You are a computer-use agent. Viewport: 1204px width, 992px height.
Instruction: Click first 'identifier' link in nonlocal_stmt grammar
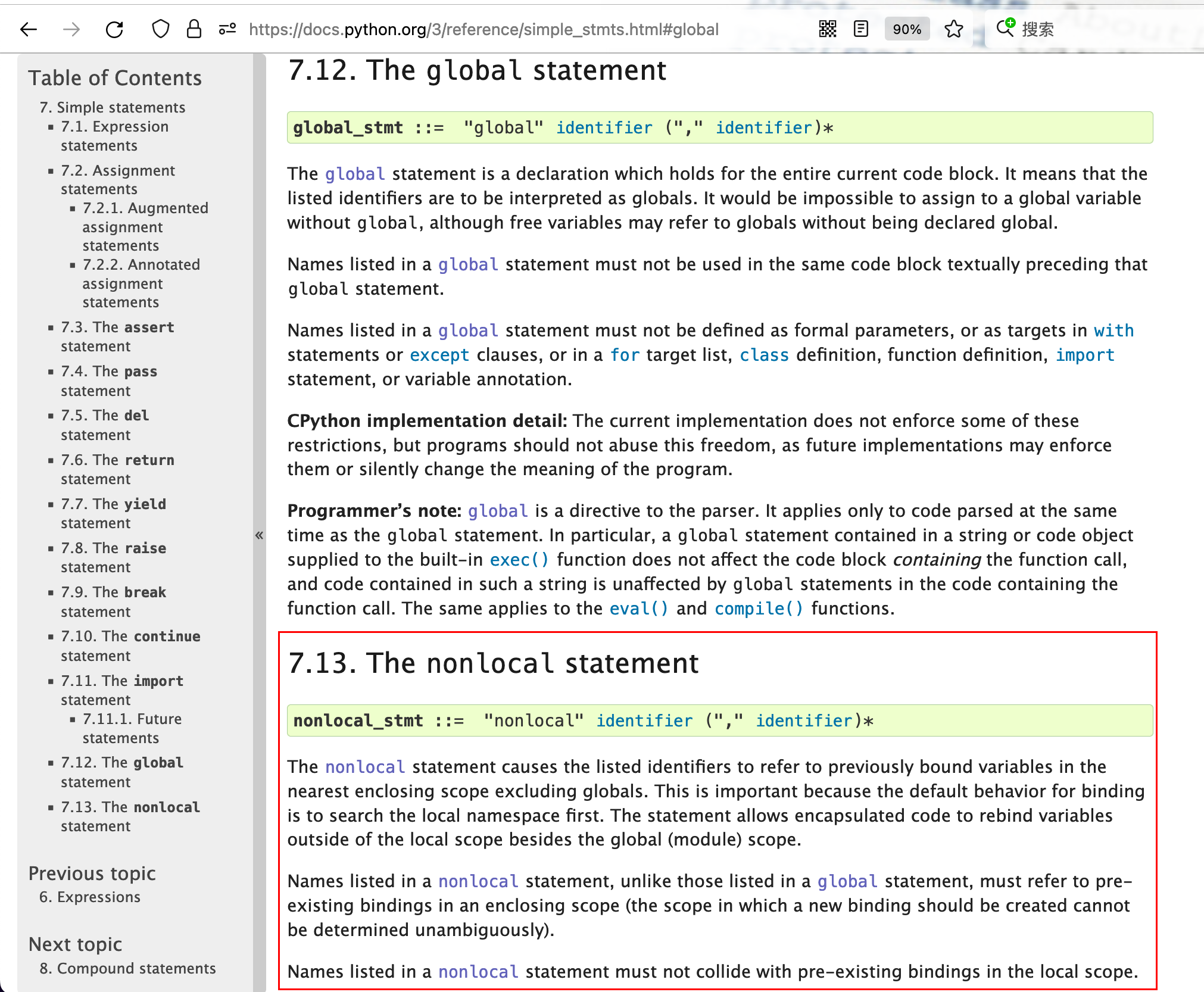[x=644, y=720]
